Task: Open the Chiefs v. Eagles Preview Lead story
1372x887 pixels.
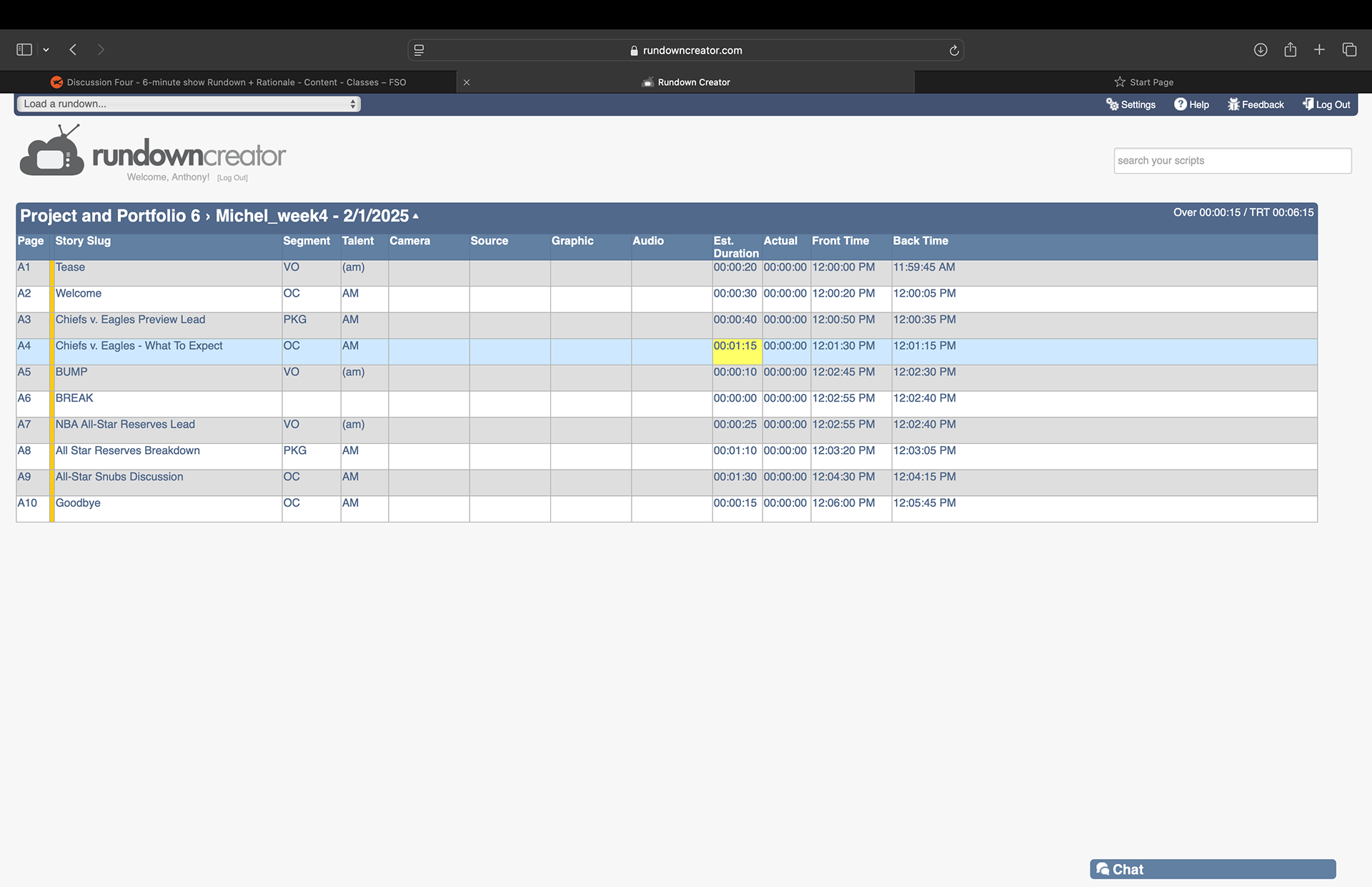Action: (130, 319)
